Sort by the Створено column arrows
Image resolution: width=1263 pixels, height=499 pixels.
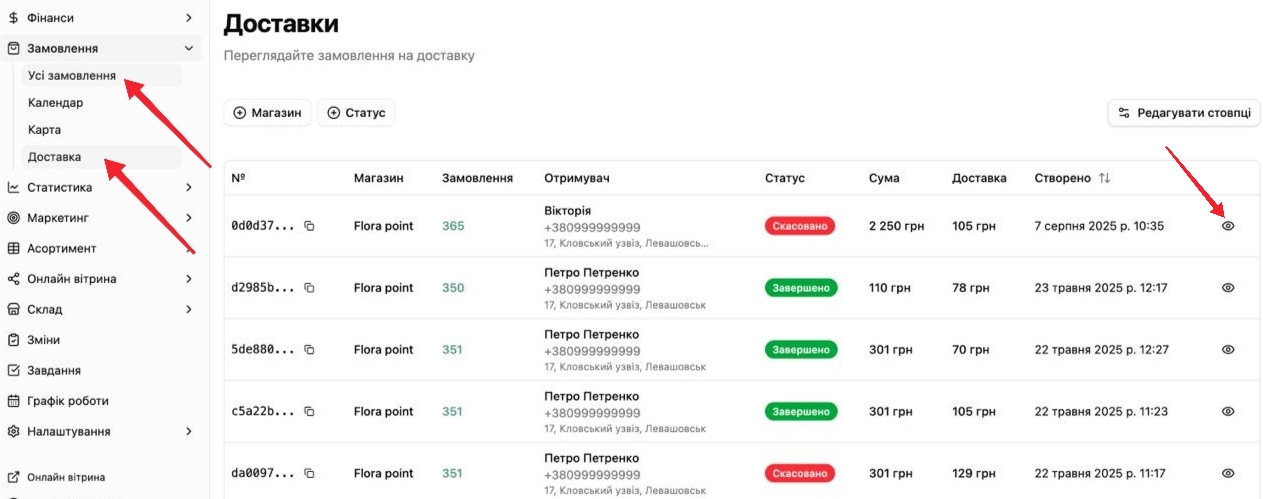pos(1104,178)
